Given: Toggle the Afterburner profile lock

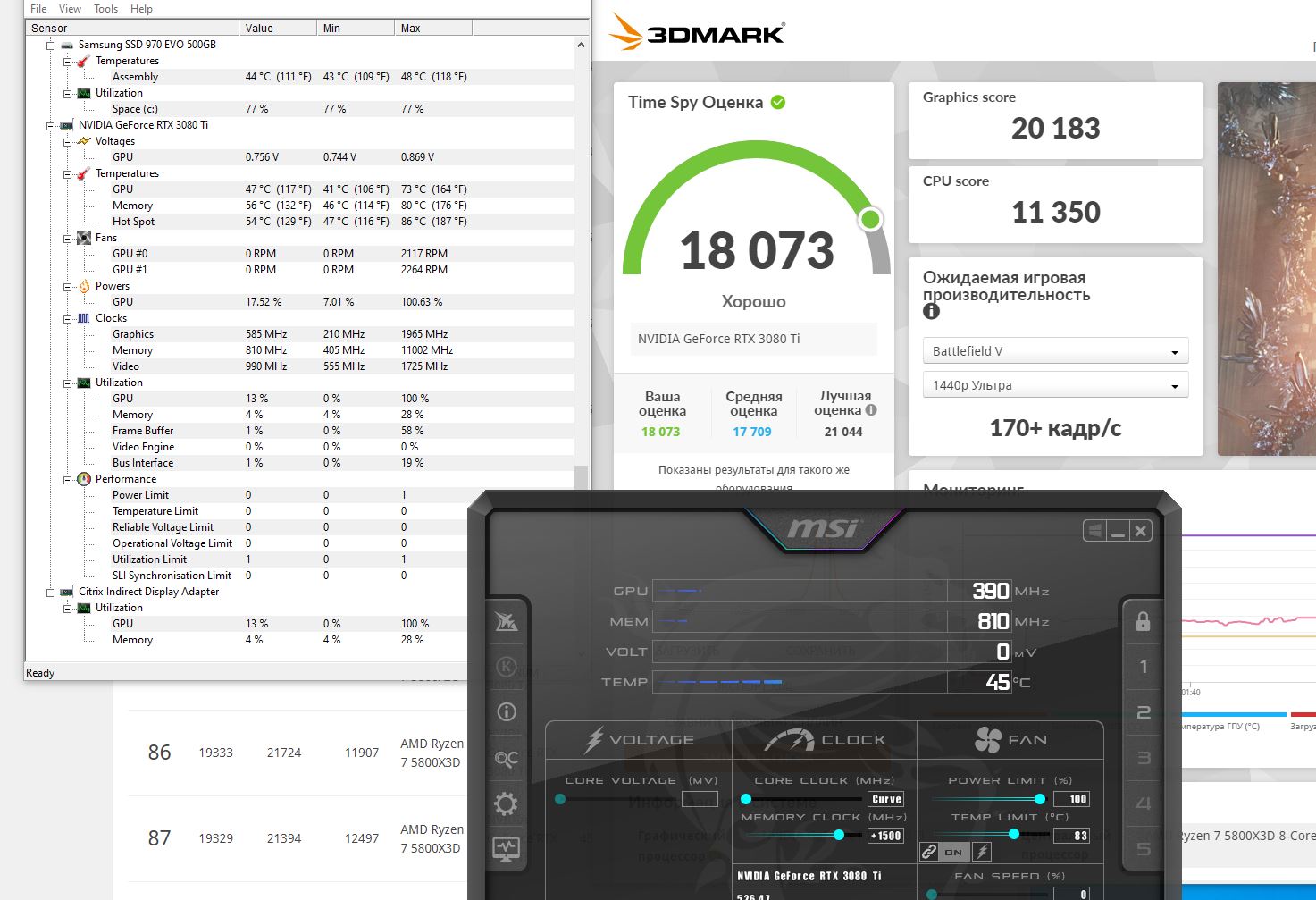Looking at the screenshot, I should coord(1143,621).
